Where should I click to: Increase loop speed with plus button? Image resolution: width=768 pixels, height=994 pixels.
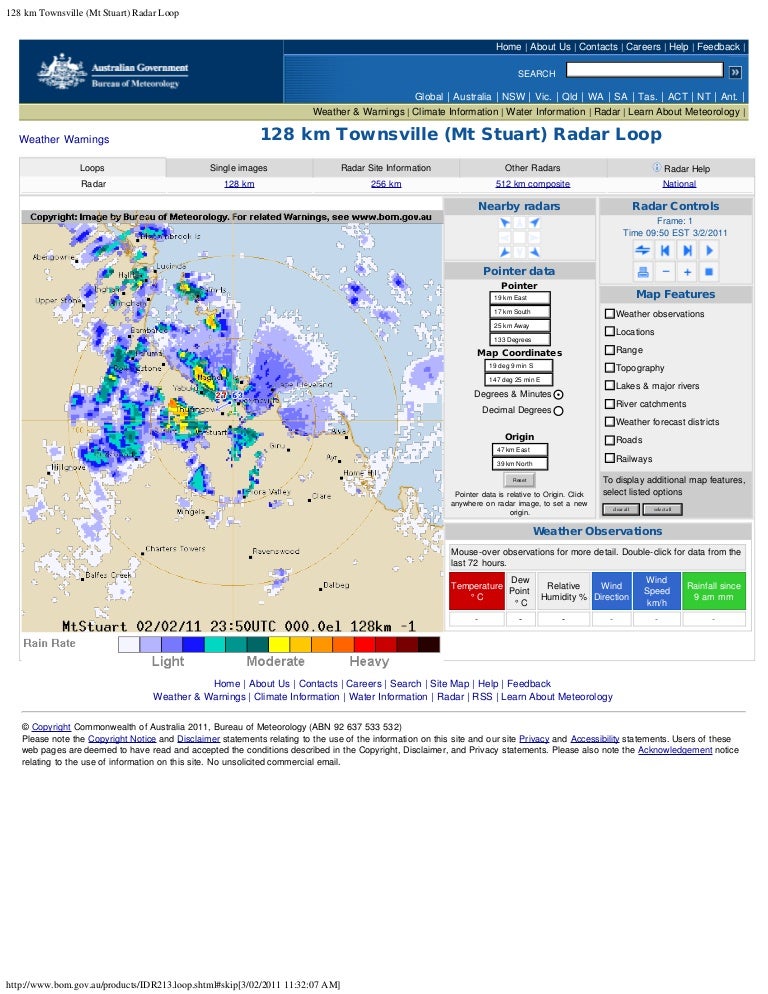(x=687, y=272)
